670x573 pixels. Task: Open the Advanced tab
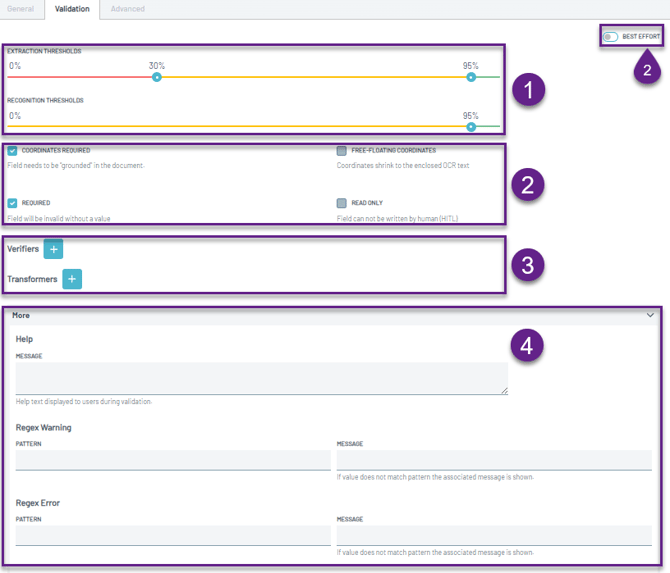click(127, 9)
